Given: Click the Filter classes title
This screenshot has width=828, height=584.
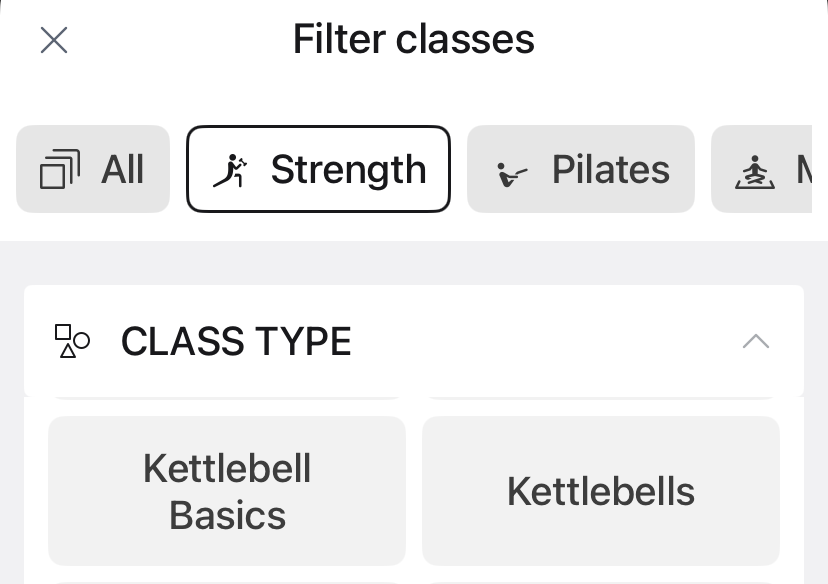Looking at the screenshot, I should (413, 39).
